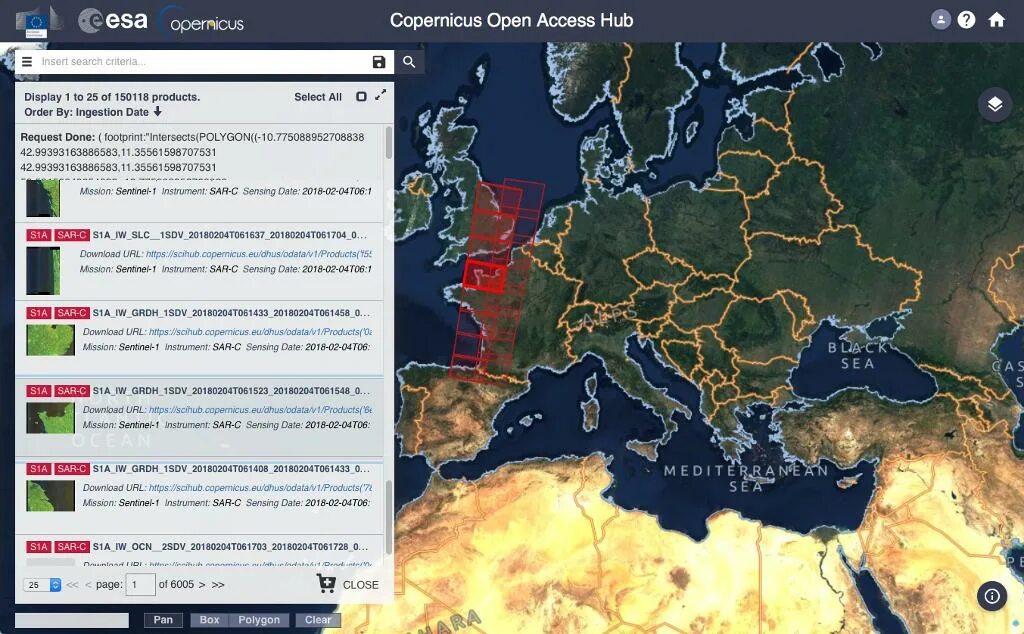The width and height of the screenshot is (1024, 634).
Task: Close the results panel
Action: (360, 585)
